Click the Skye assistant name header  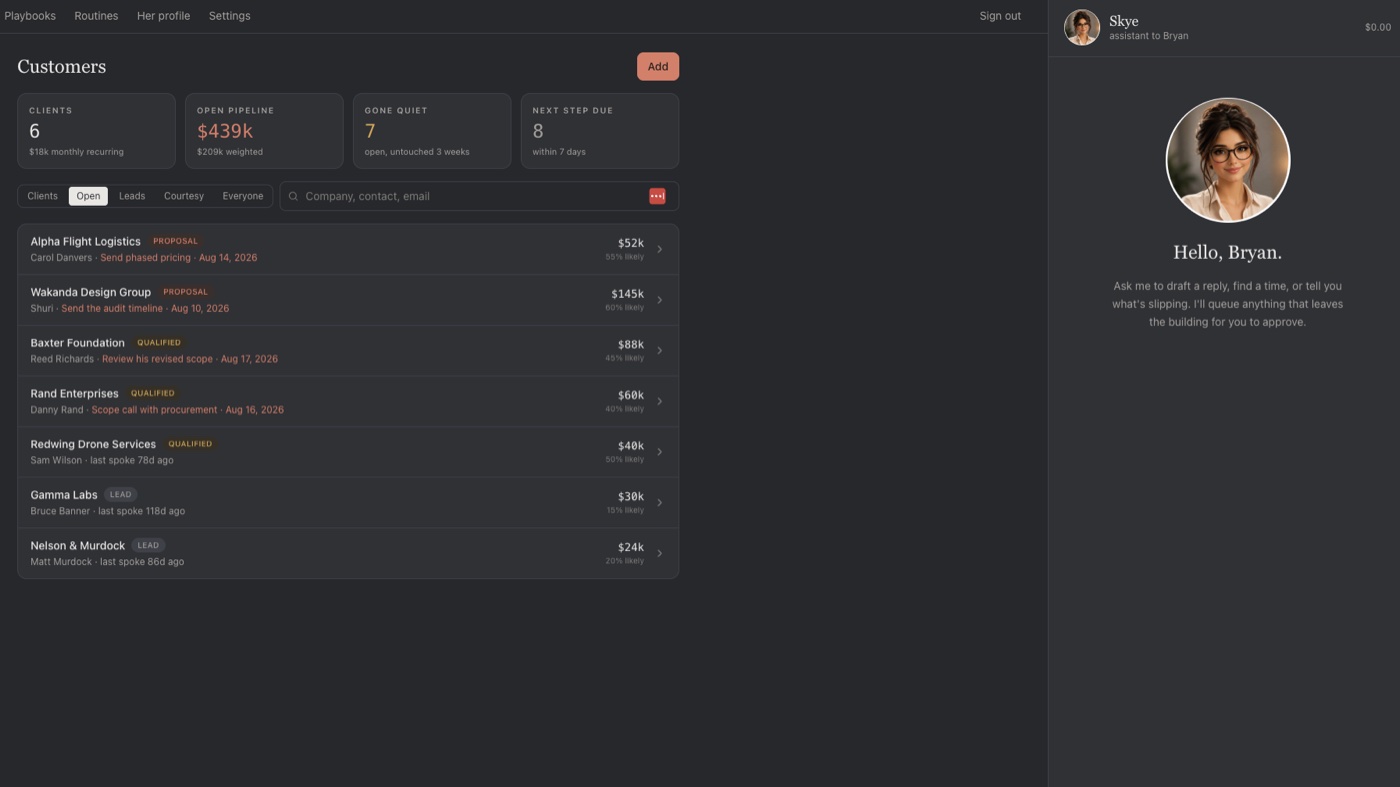[1124, 21]
